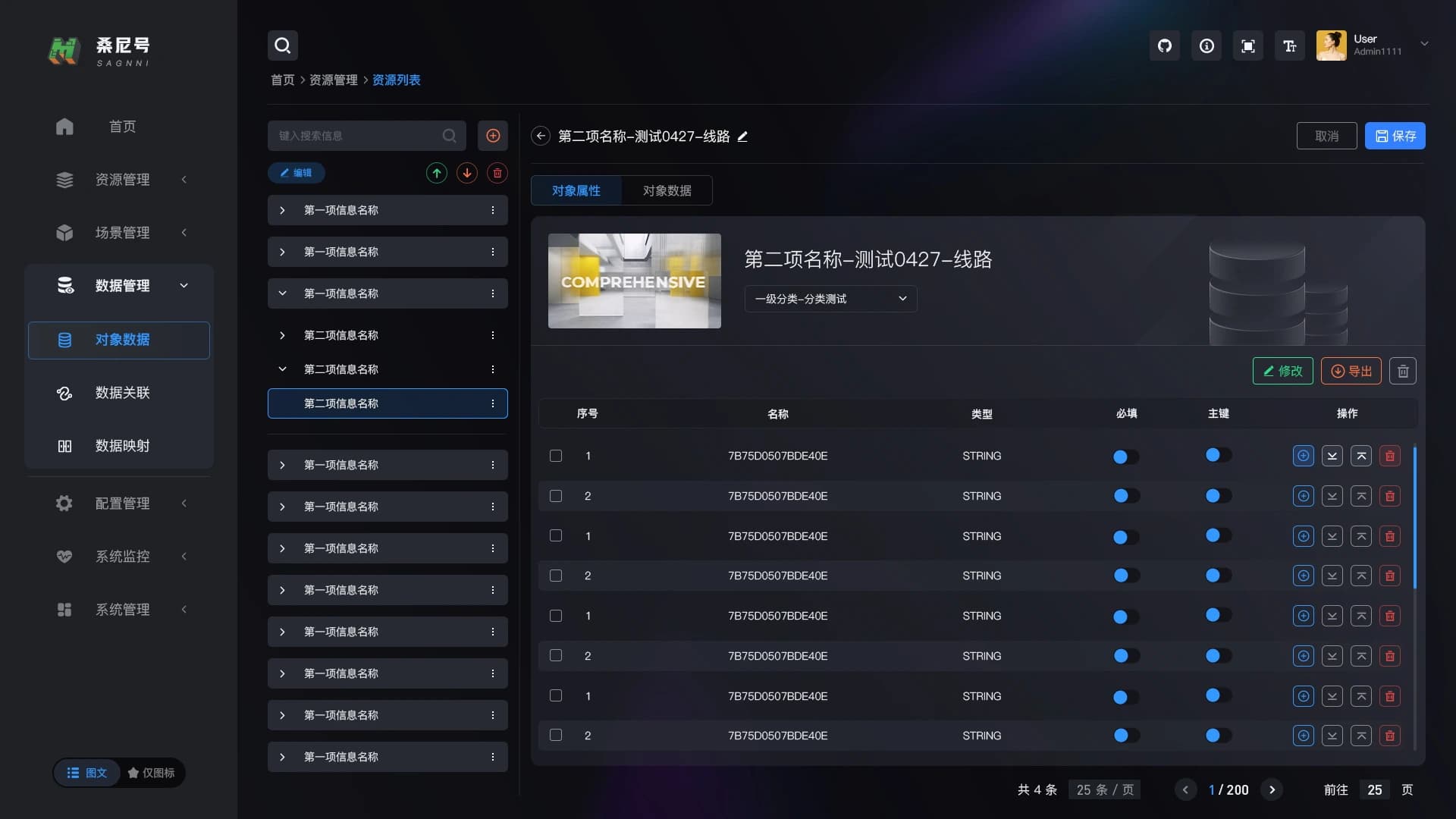1456x819 pixels.
Task: Click the orange add-circle icon beside search
Action: pyautogui.click(x=493, y=136)
